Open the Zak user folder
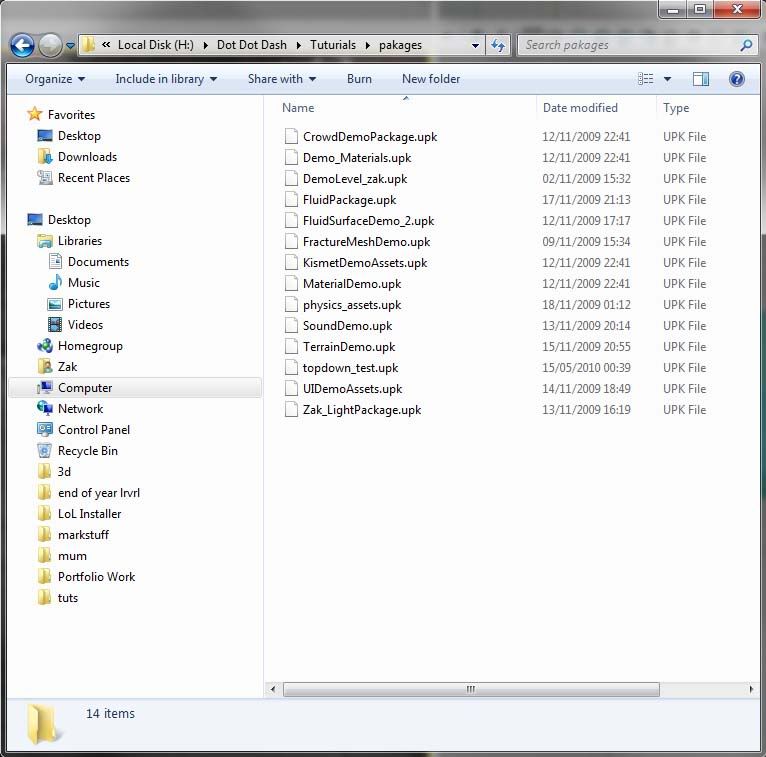The image size is (766, 757). coord(57,367)
